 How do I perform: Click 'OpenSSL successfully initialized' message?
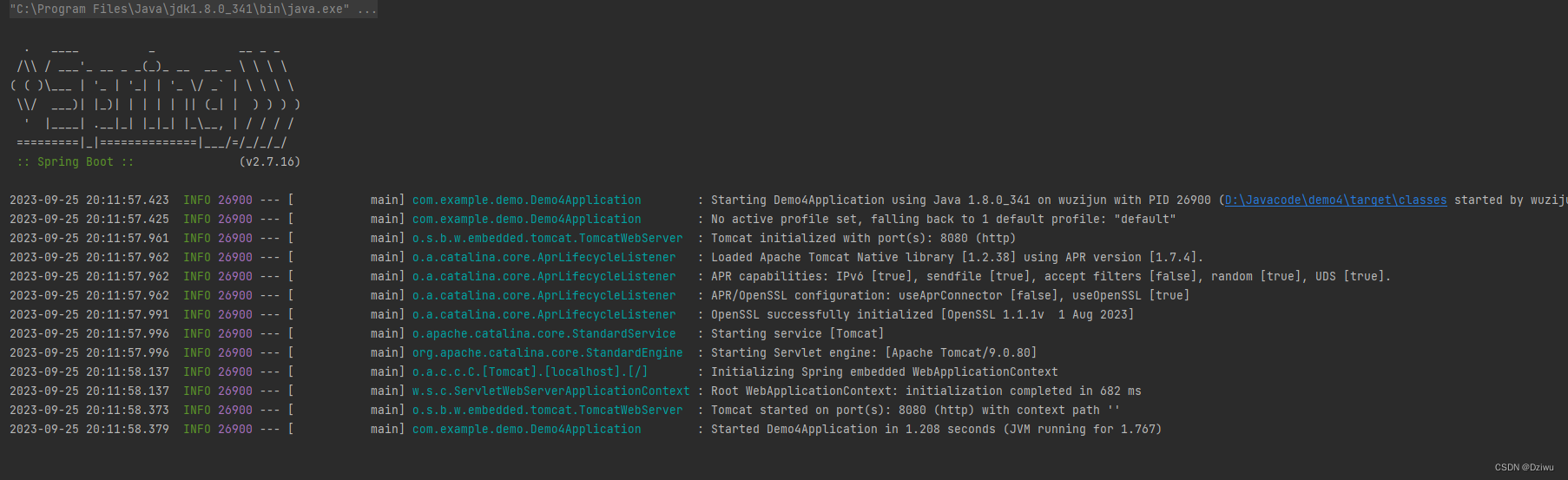923,315
